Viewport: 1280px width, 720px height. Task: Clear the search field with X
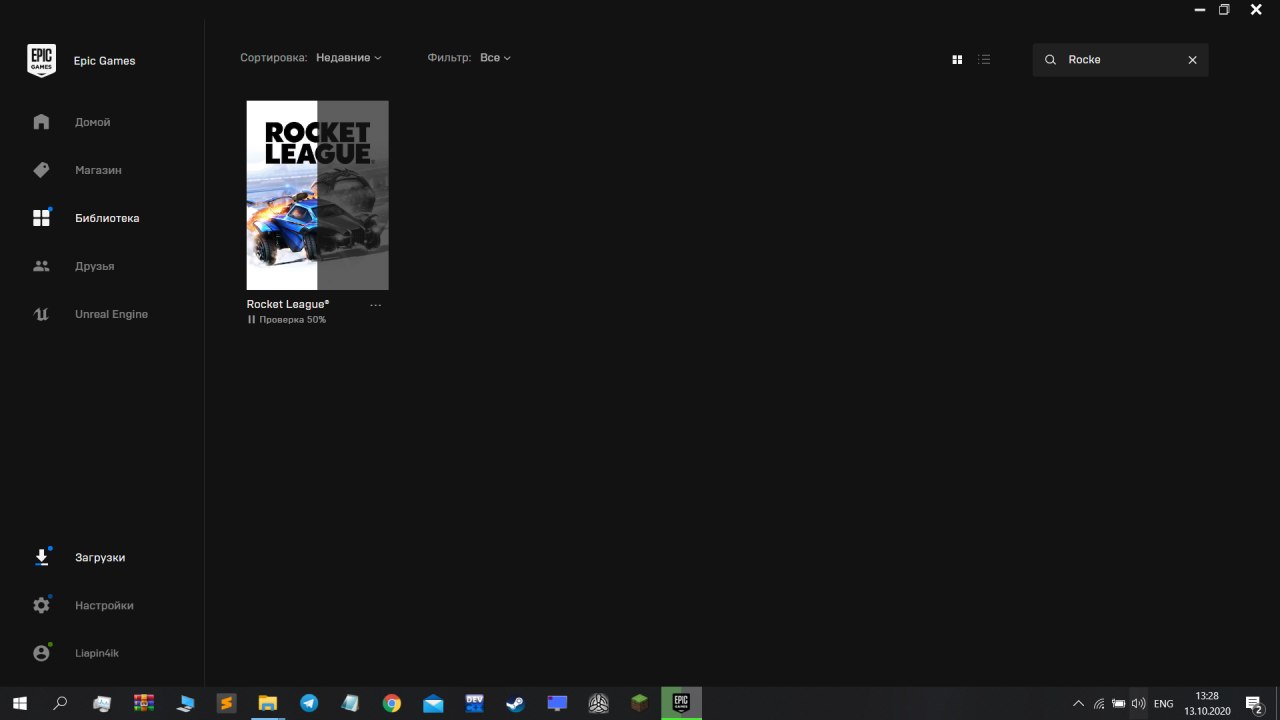tap(1192, 60)
